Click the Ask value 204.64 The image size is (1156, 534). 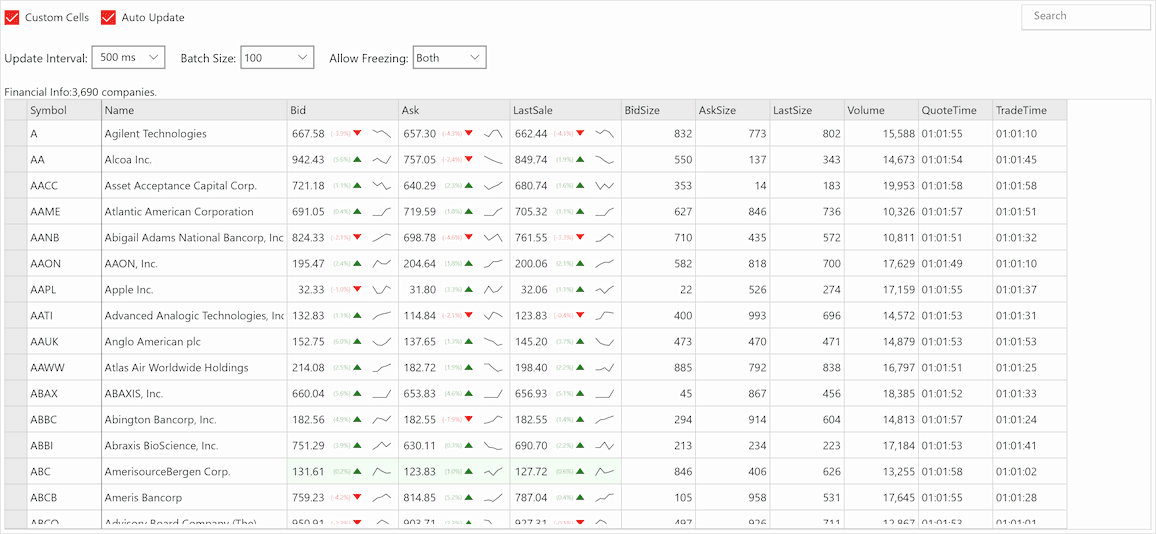pyautogui.click(x=419, y=263)
